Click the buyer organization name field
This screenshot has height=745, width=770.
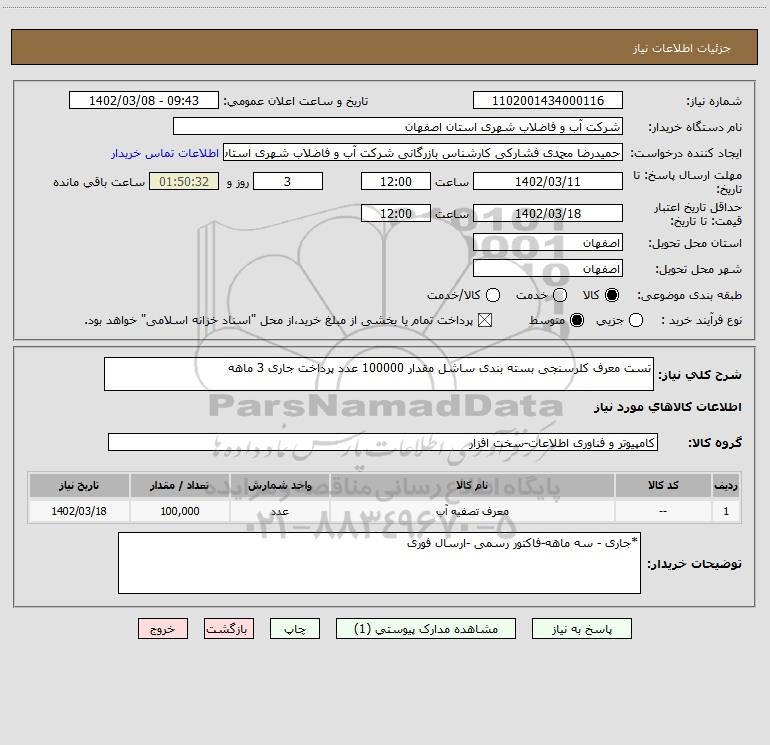click(x=398, y=126)
